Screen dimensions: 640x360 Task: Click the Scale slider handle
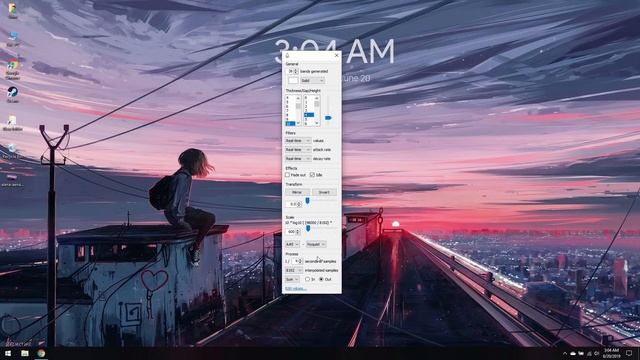coord(308,229)
